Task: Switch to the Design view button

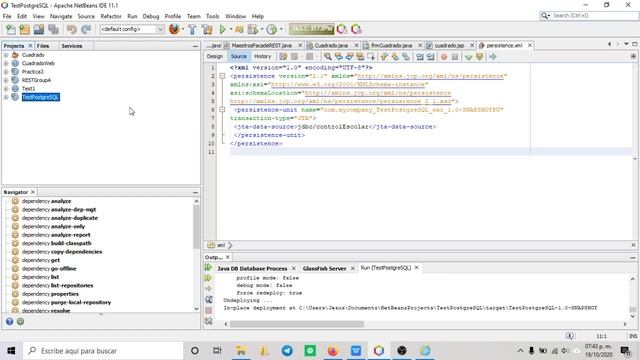Action: [215, 56]
